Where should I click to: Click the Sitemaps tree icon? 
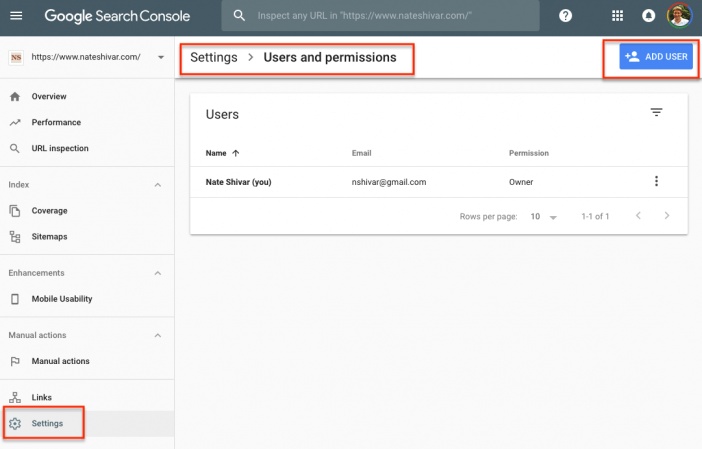pos(15,236)
